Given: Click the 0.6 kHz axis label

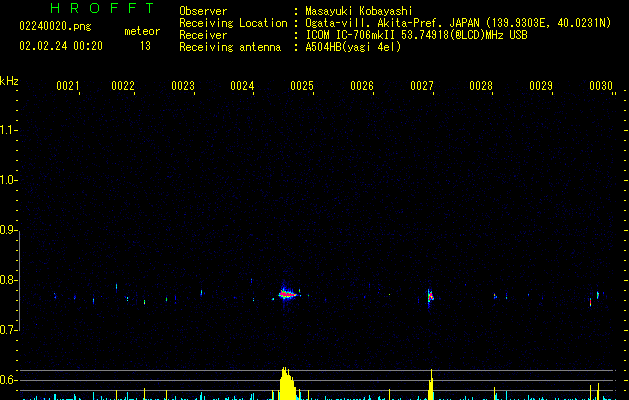Looking at the screenshot, I should pos(8,380).
